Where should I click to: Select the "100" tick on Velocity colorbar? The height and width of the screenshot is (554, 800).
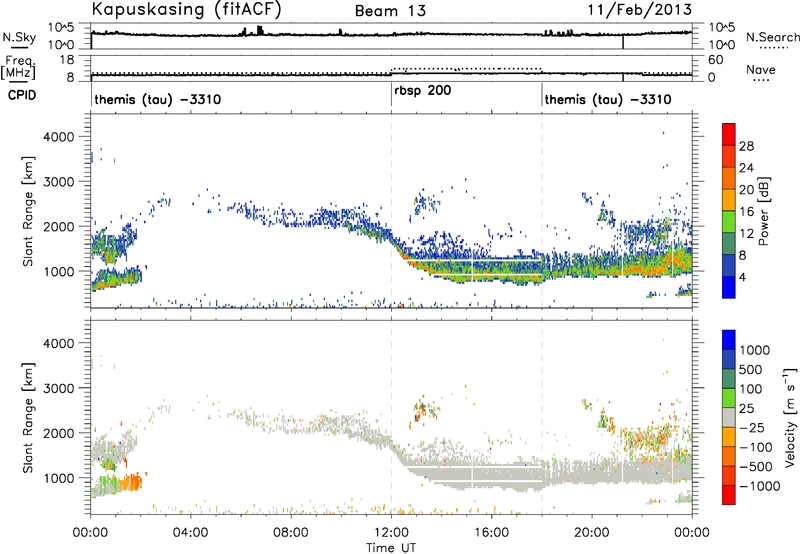pyautogui.click(x=751, y=389)
